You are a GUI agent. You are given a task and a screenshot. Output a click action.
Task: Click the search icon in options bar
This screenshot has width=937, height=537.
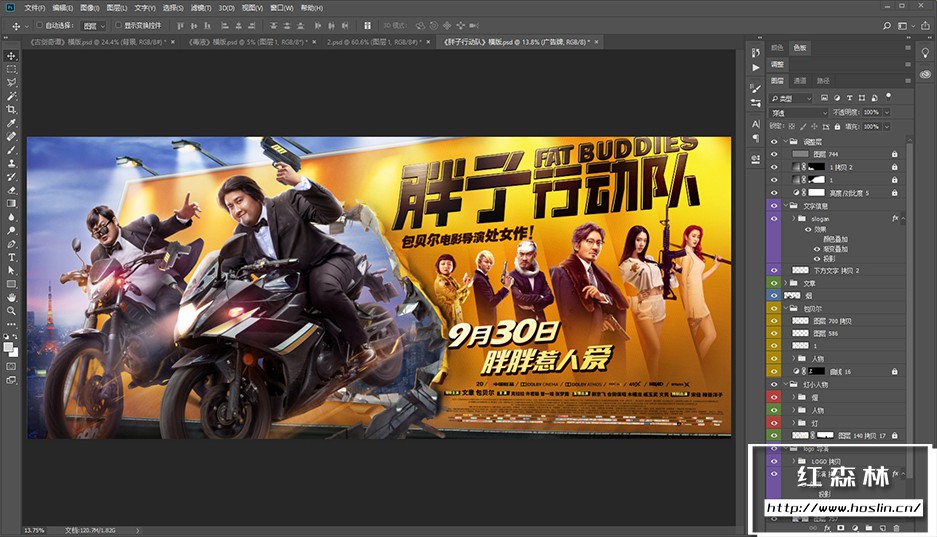point(887,26)
